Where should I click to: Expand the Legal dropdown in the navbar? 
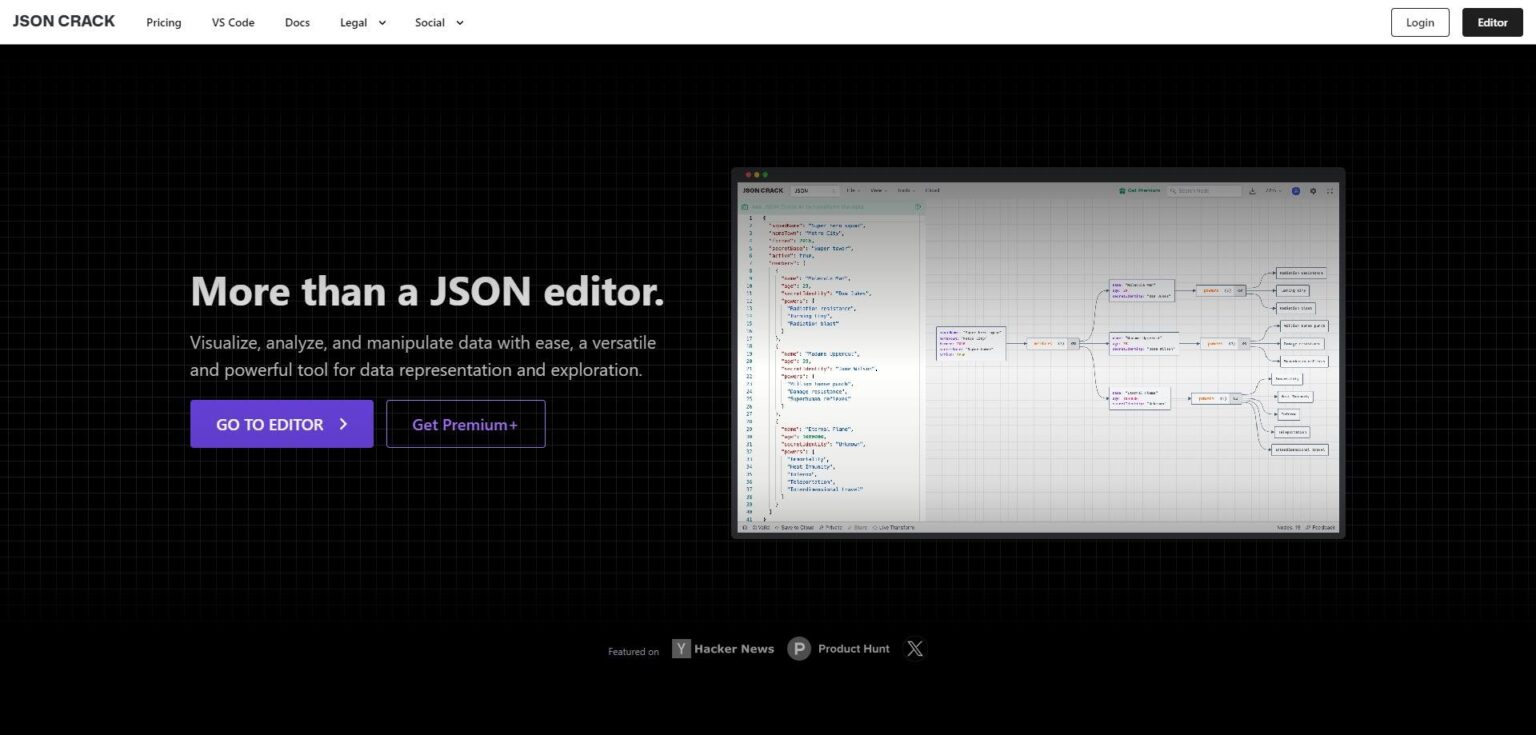362,22
